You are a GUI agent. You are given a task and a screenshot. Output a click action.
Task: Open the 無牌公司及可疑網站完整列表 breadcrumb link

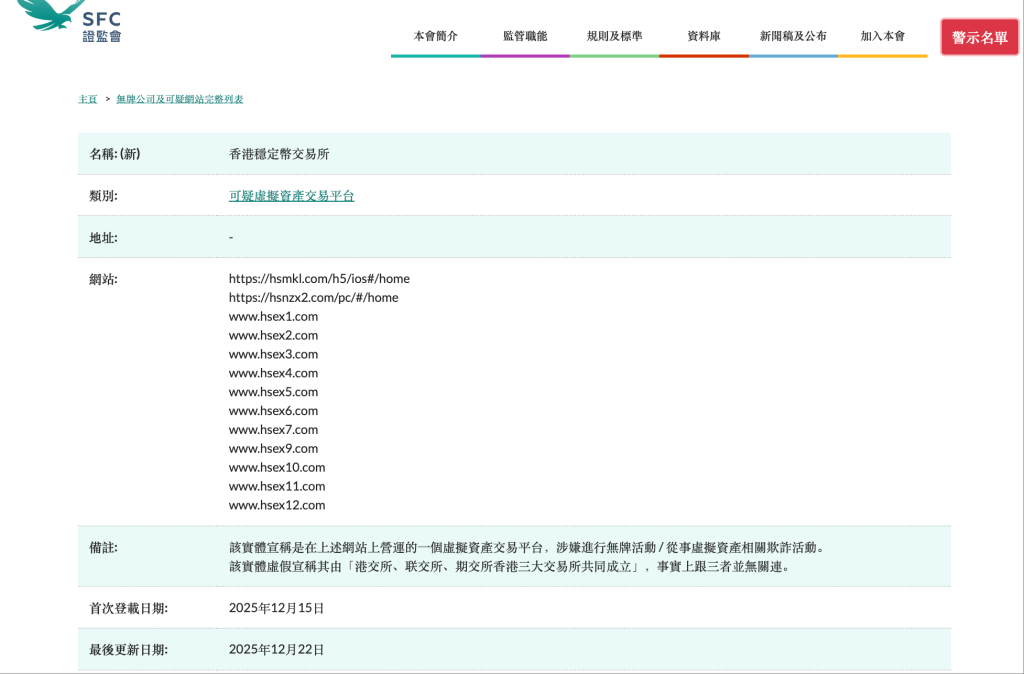tap(179, 99)
